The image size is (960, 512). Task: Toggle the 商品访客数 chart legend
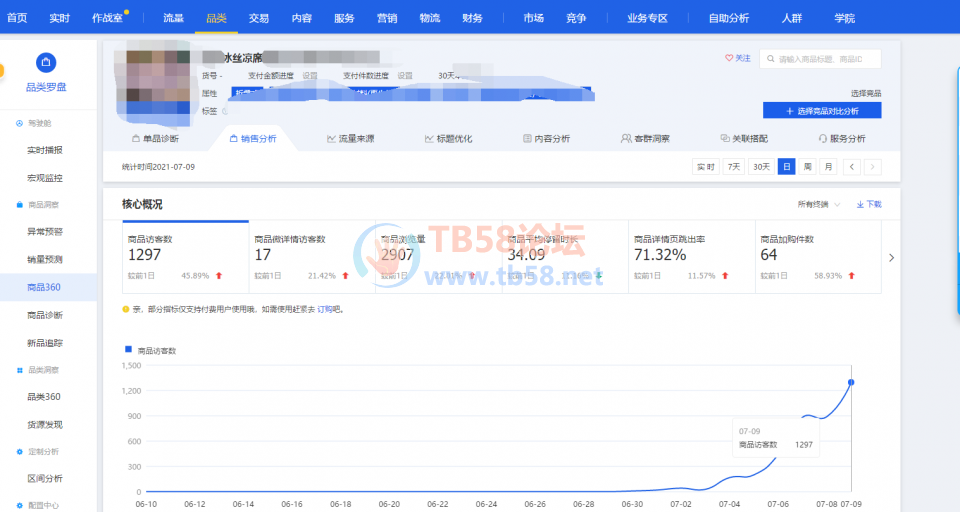click(151, 350)
